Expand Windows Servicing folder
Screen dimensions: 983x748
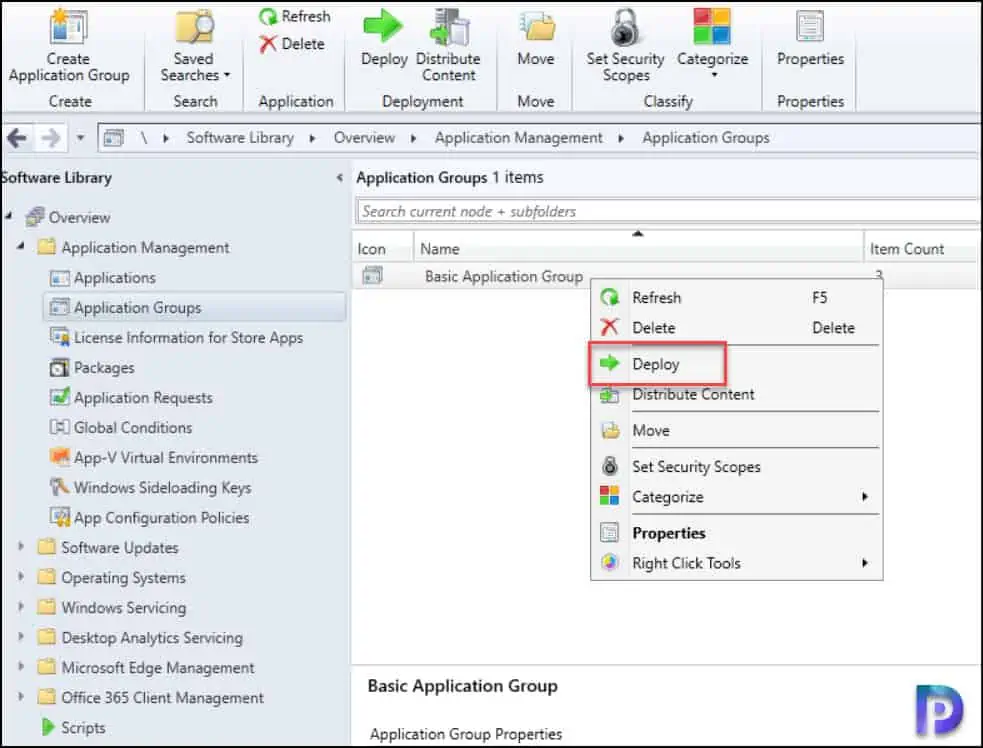21,606
